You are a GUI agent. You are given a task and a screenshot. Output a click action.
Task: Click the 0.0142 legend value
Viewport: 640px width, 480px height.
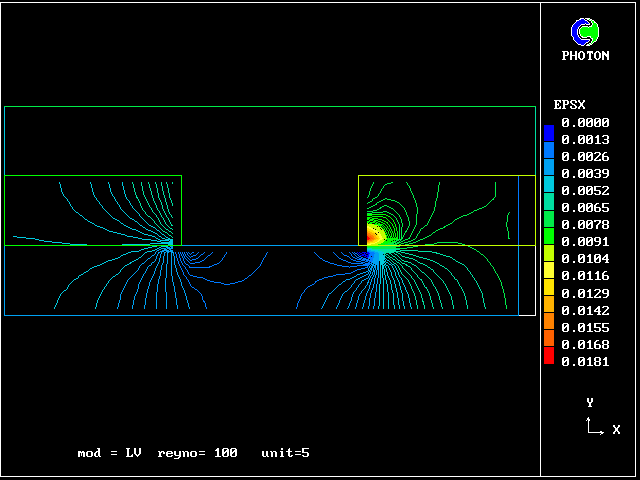pyautogui.click(x=585, y=310)
